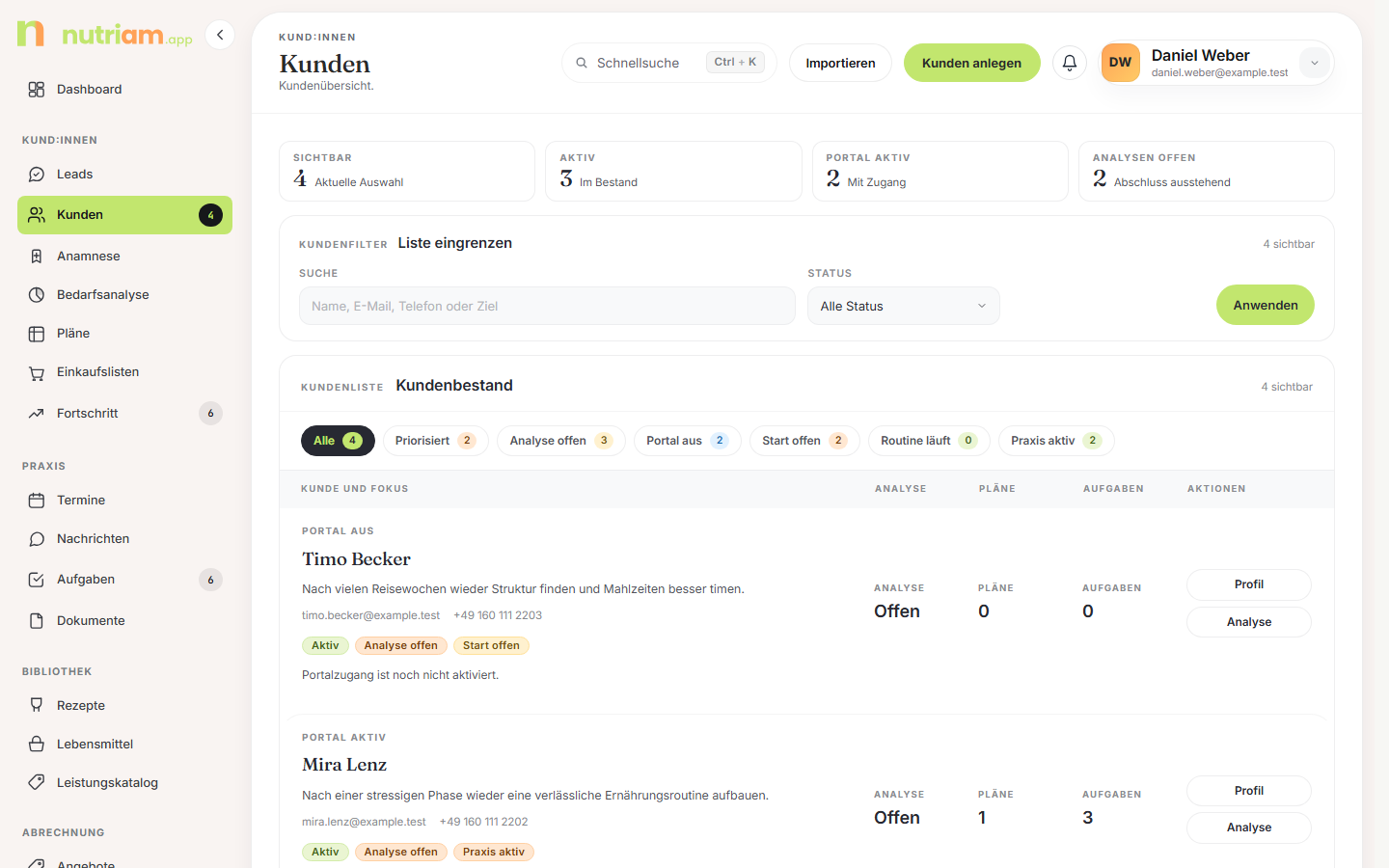
Task: Expand the Daniel Weber account menu
Action: click(1314, 63)
